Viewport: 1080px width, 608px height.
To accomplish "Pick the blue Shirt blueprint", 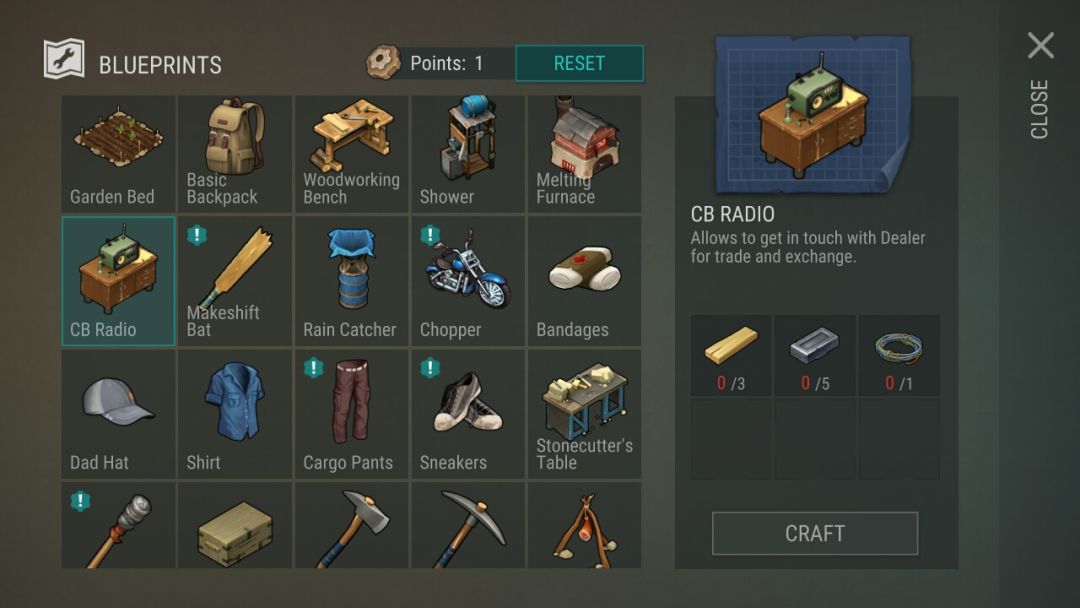I will tap(235, 414).
